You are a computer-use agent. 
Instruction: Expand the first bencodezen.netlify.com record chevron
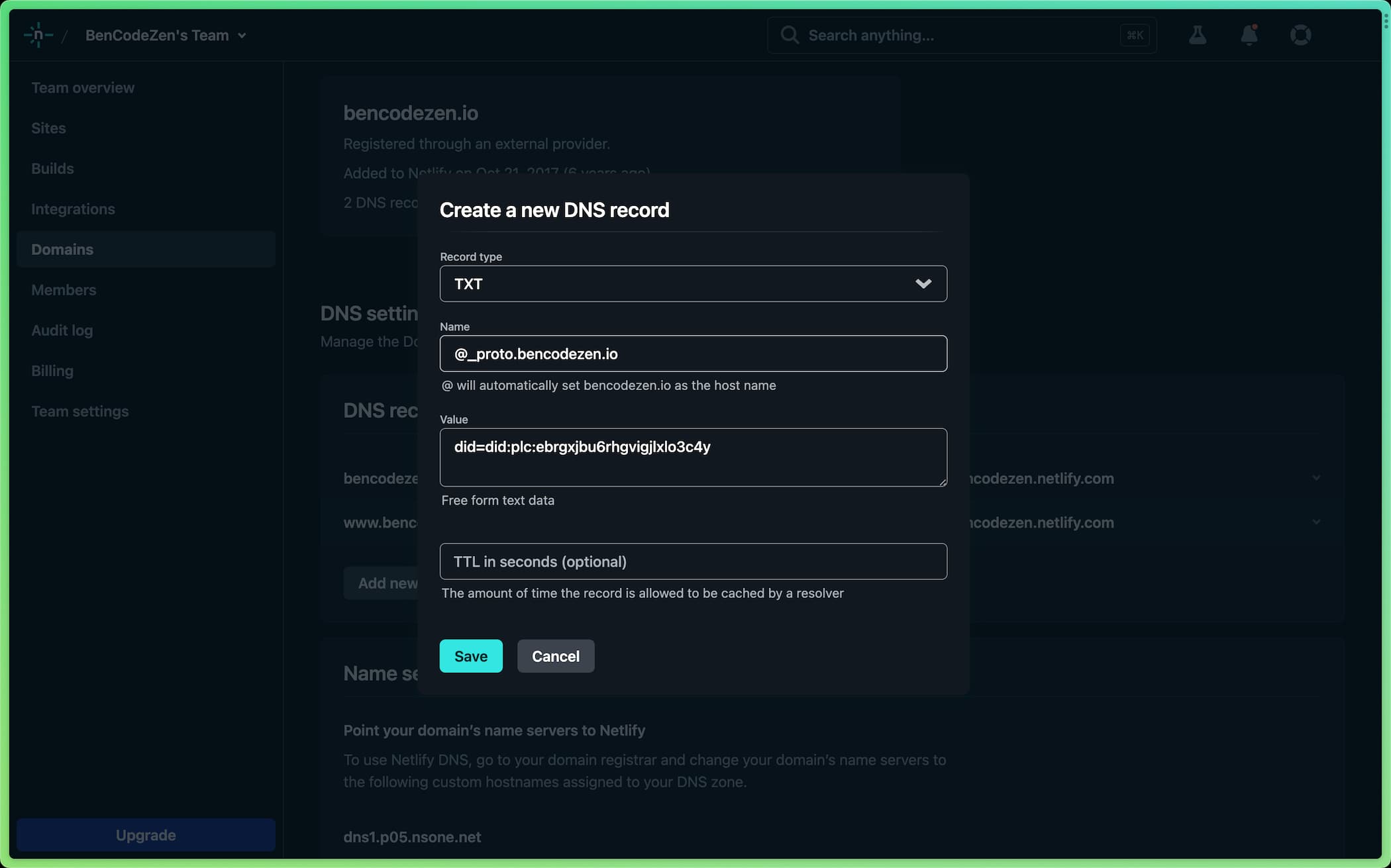click(x=1316, y=478)
